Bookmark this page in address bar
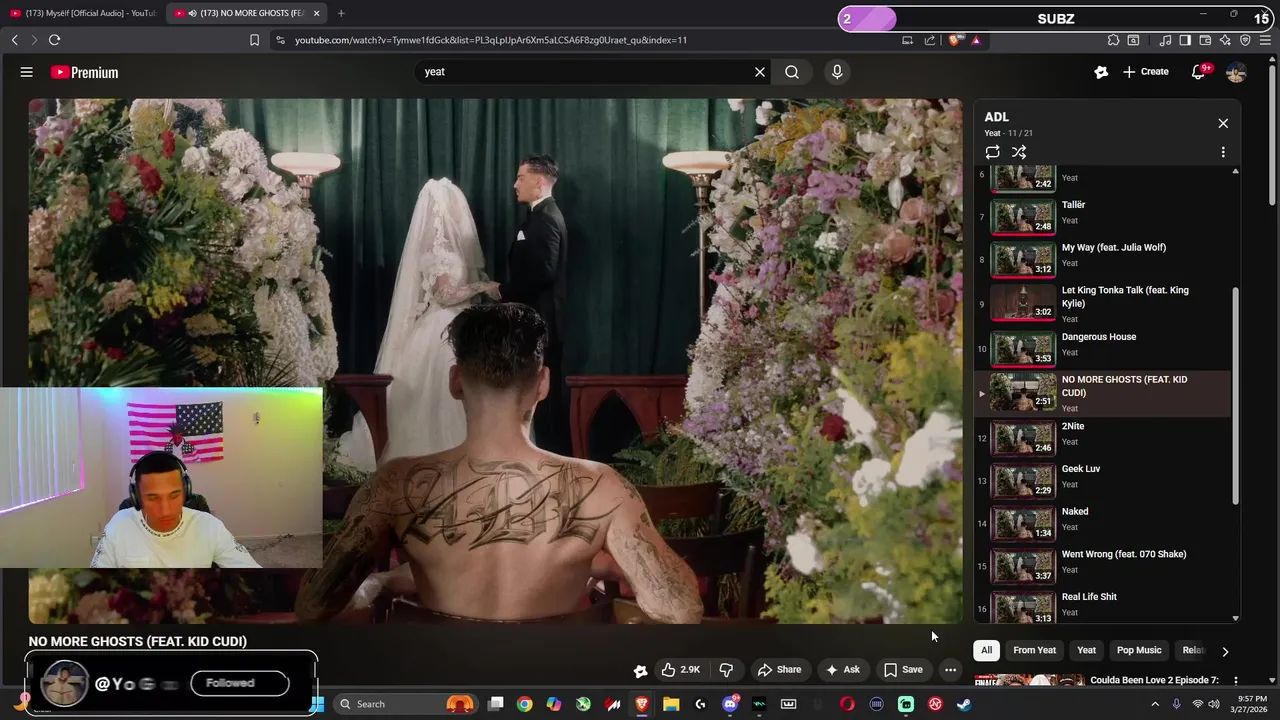 point(254,40)
